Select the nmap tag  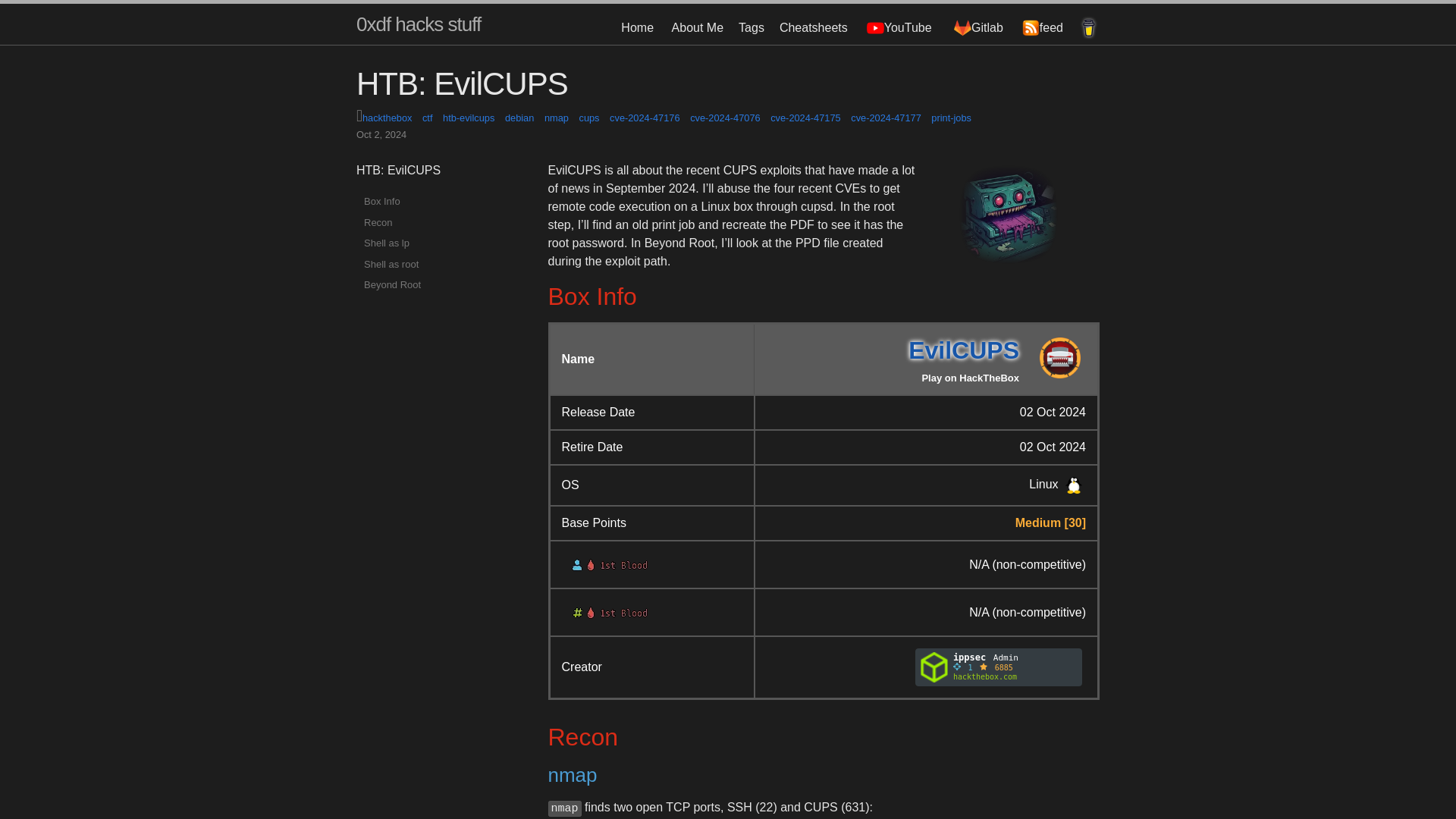556,118
